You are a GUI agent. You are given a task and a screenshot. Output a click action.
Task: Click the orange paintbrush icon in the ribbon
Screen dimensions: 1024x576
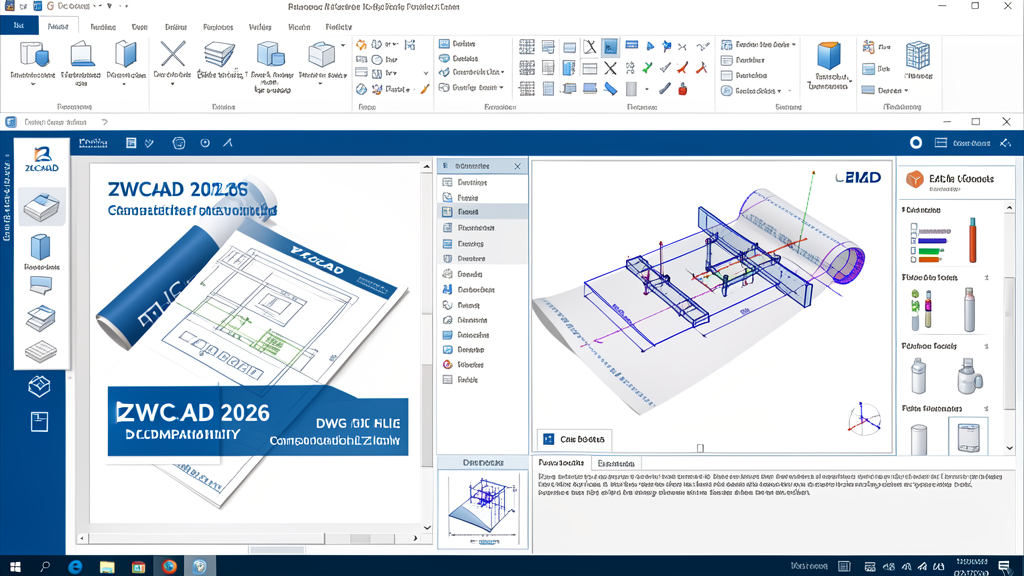click(x=424, y=89)
